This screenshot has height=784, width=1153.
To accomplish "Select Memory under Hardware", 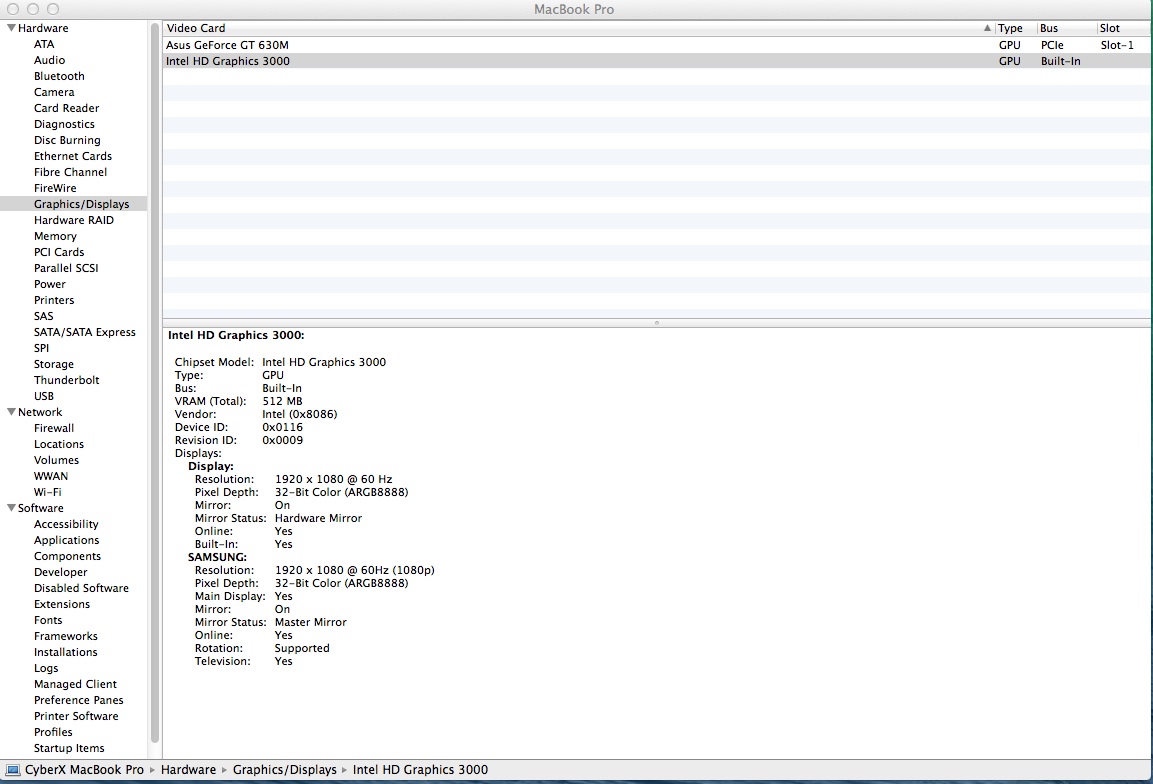I will tap(55, 236).
